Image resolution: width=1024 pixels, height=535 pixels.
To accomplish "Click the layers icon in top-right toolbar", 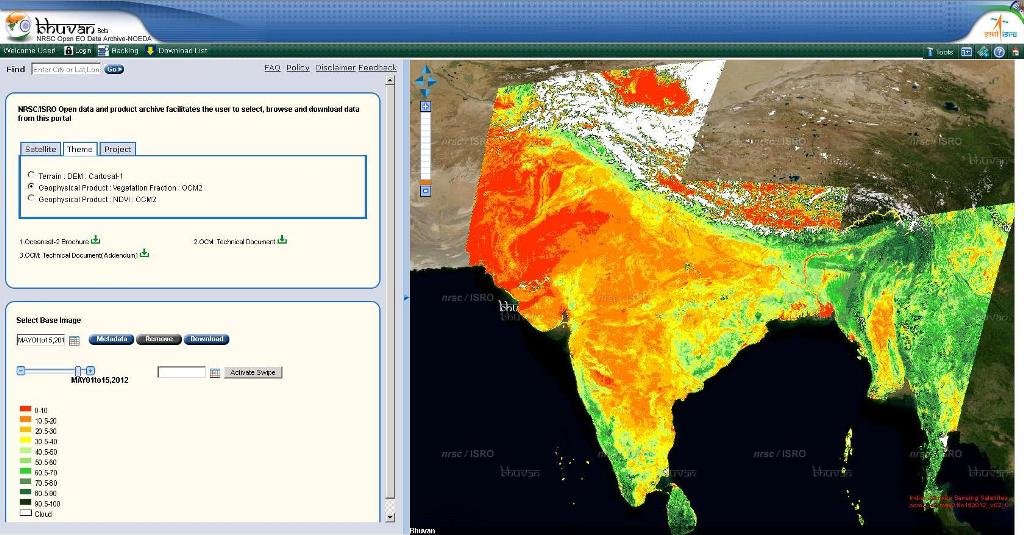I will click(x=983, y=52).
